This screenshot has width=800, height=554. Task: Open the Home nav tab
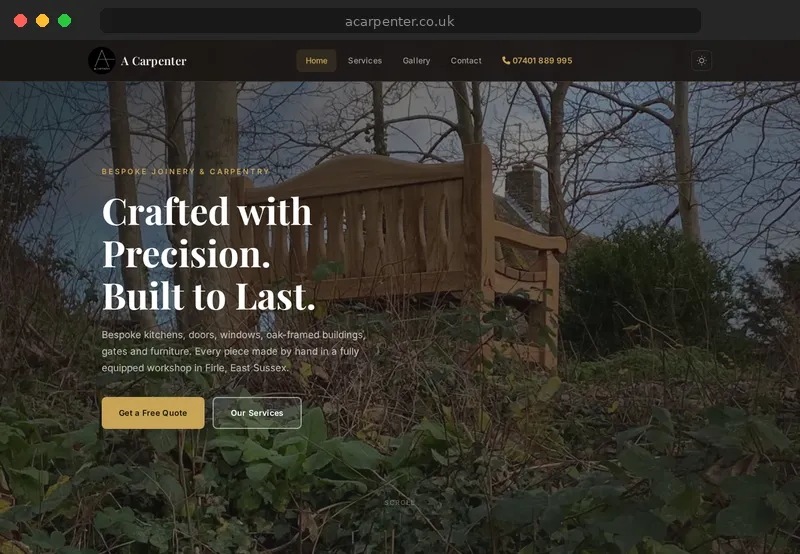(316, 61)
